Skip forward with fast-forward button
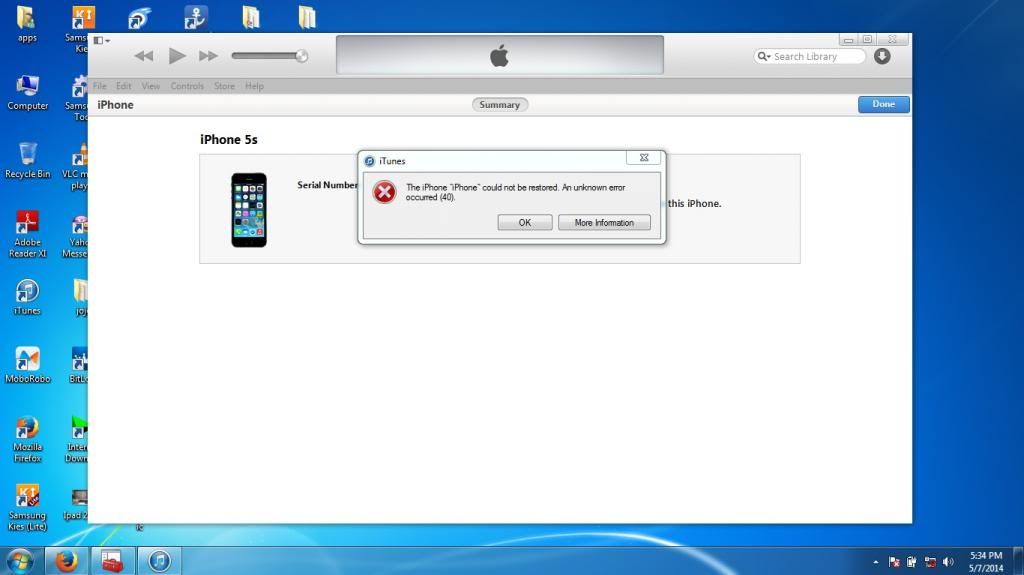 click(x=208, y=56)
